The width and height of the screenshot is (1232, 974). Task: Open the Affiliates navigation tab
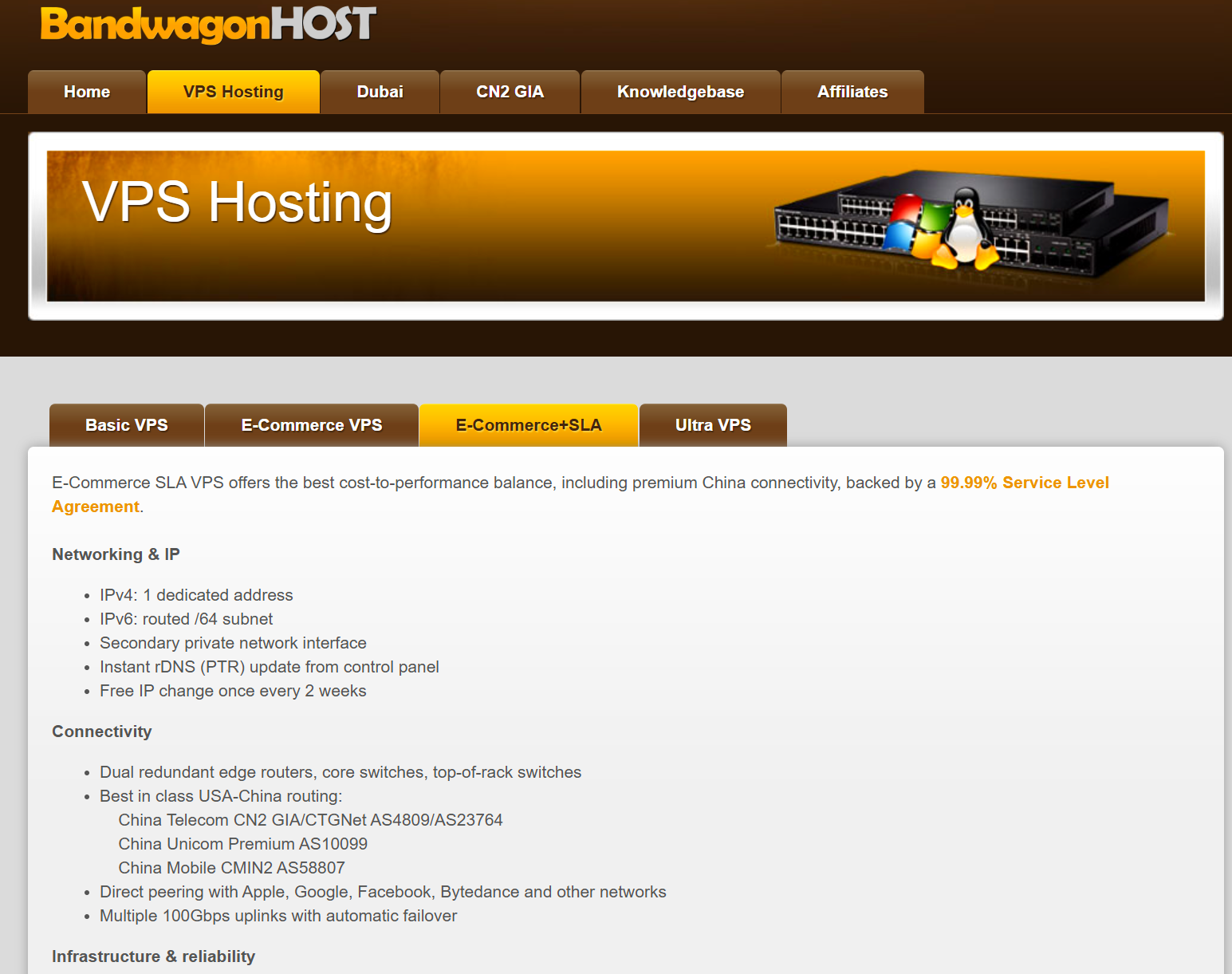coord(852,92)
